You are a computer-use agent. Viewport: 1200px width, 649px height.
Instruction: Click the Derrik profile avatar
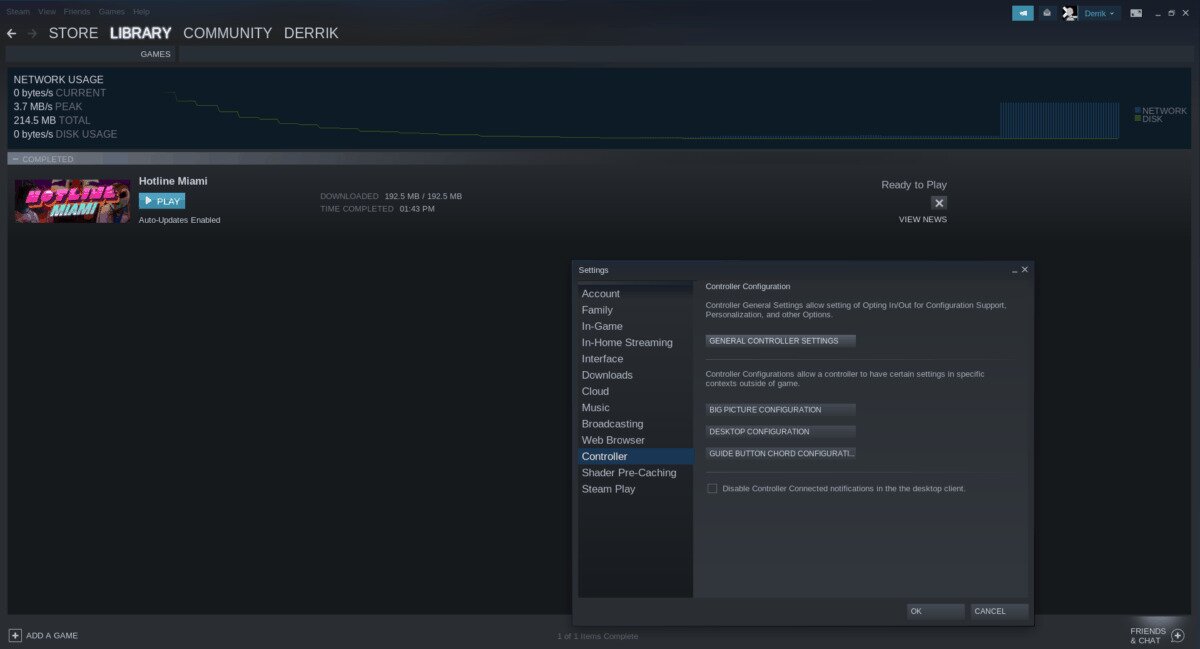click(1070, 13)
